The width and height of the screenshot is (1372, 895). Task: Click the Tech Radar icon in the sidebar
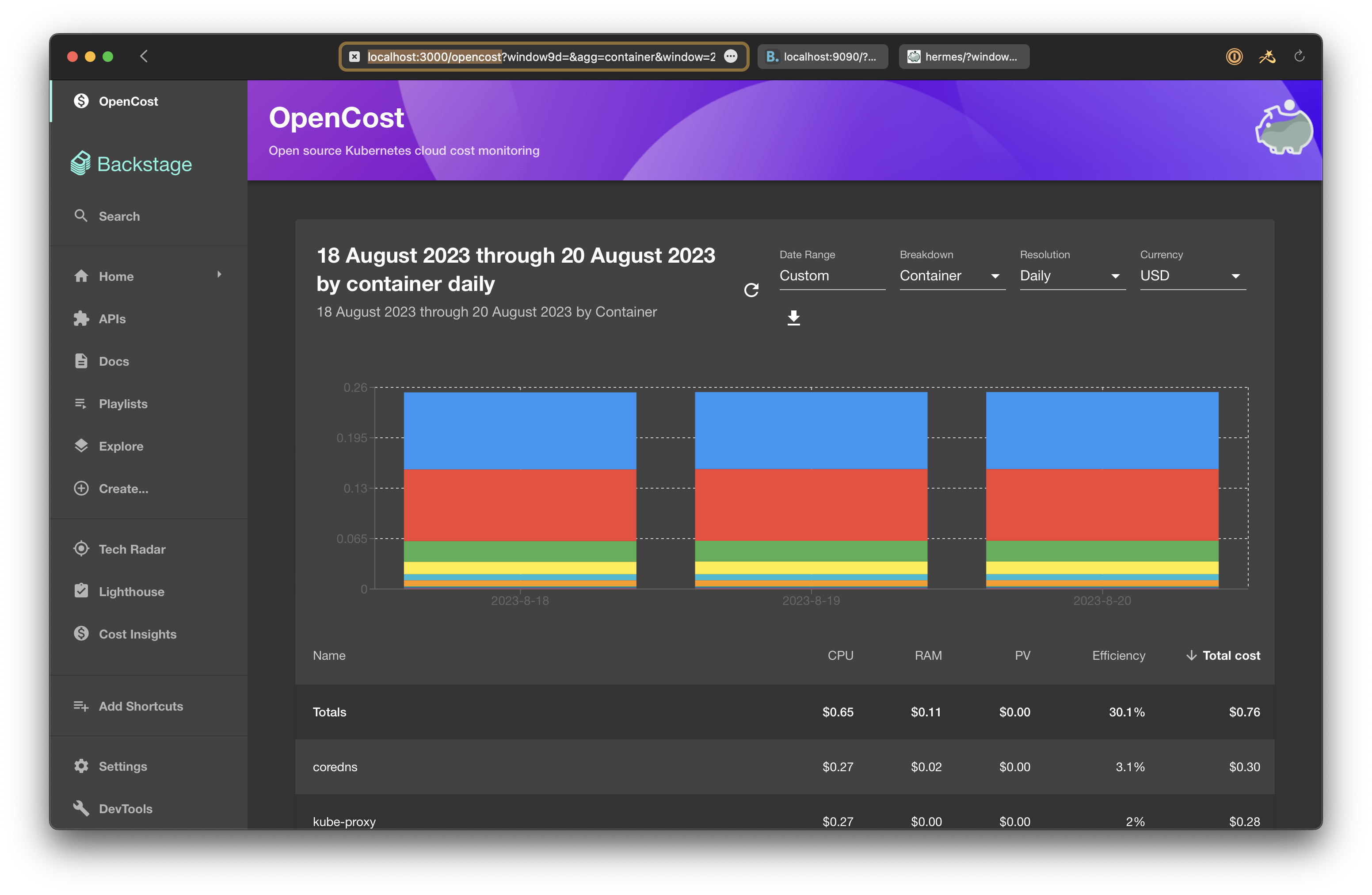point(81,548)
